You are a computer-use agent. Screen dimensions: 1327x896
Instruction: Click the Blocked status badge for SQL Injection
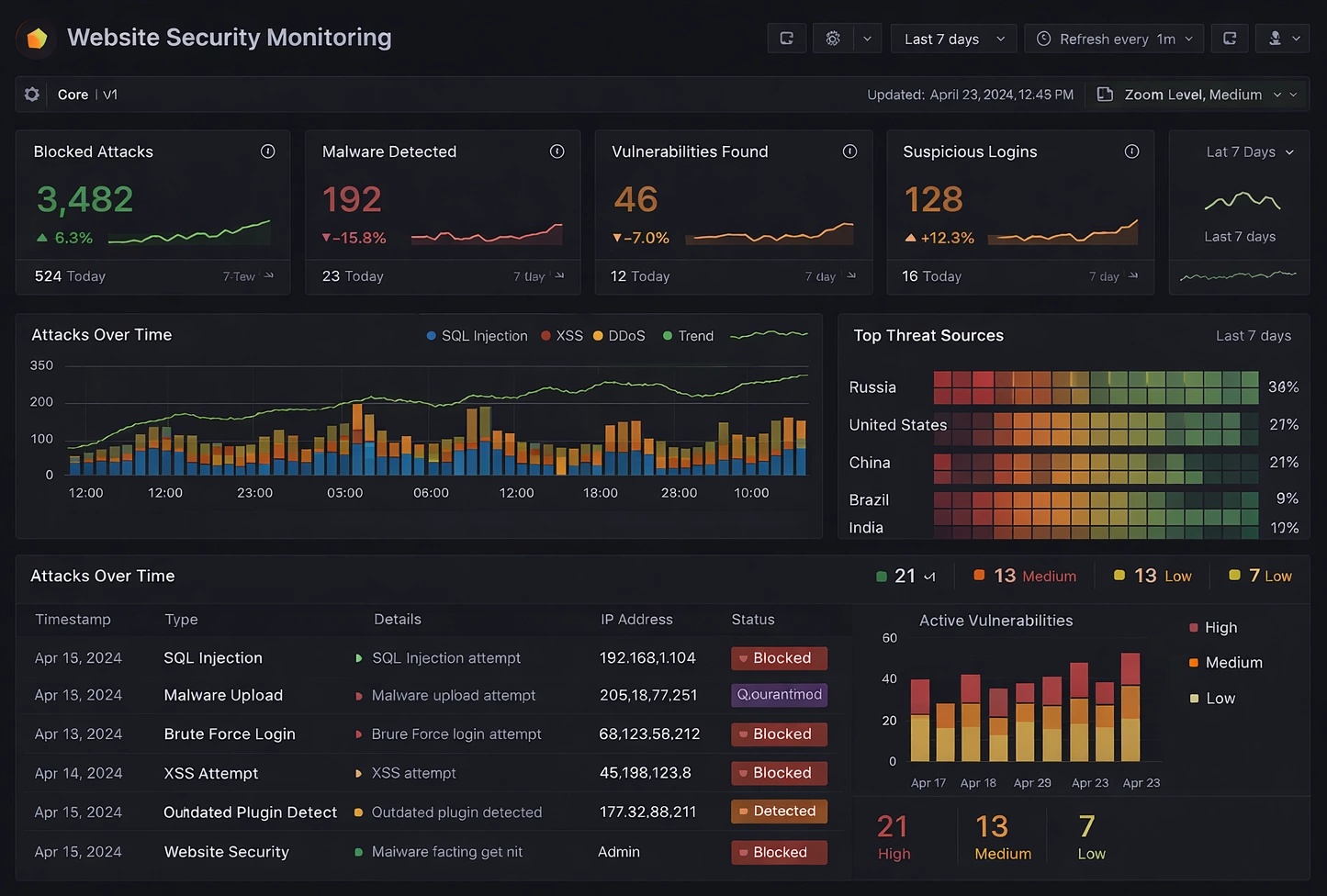pos(778,658)
